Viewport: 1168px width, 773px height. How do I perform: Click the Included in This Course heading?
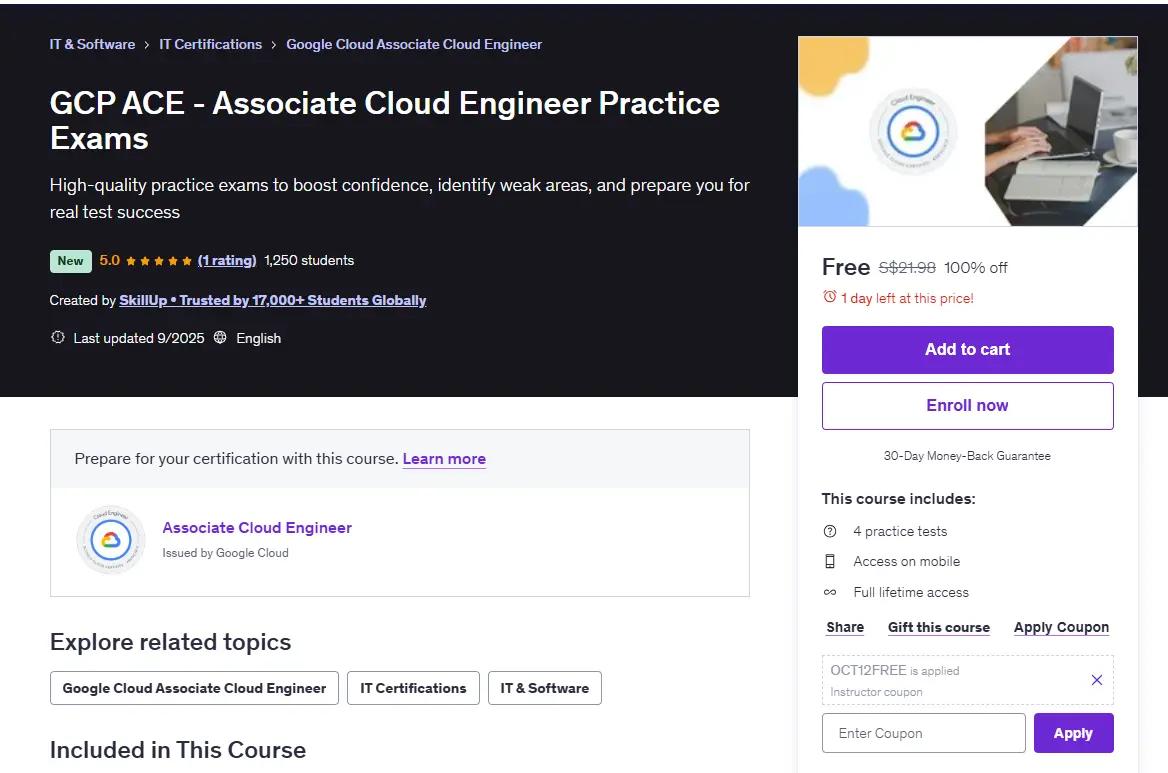click(x=178, y=750)
